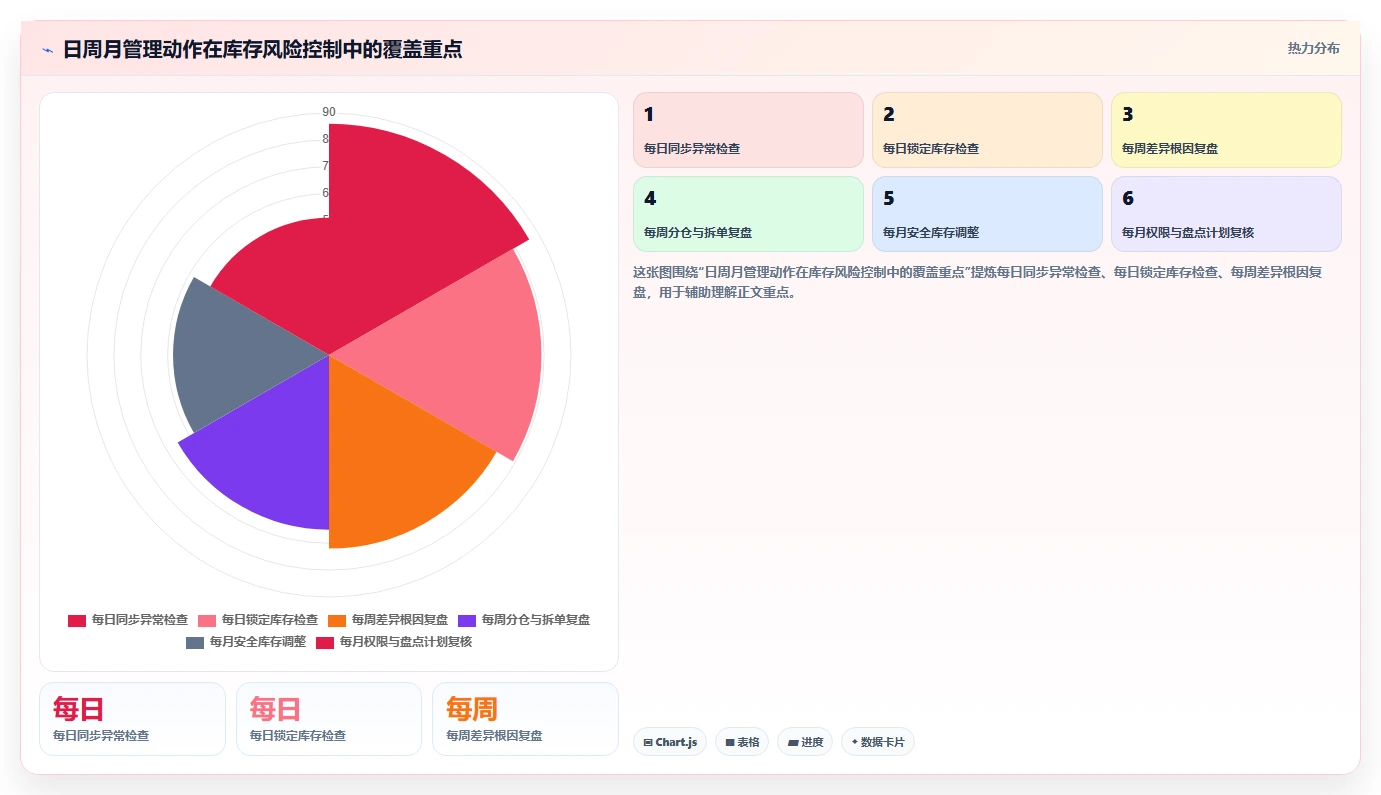Click the purple legend color swatch
This screenshot has height=795, width=1381.
click(x=467, y=621)
